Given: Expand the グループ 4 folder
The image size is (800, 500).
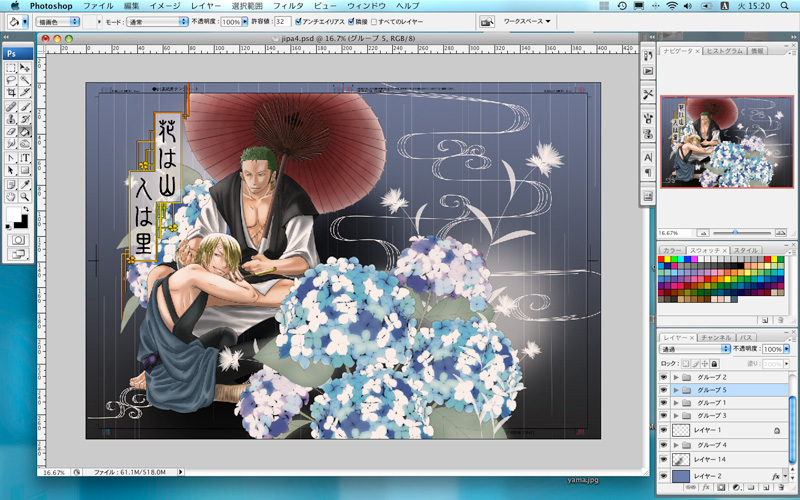Looking at the screenshot, I should coord(676,445).
